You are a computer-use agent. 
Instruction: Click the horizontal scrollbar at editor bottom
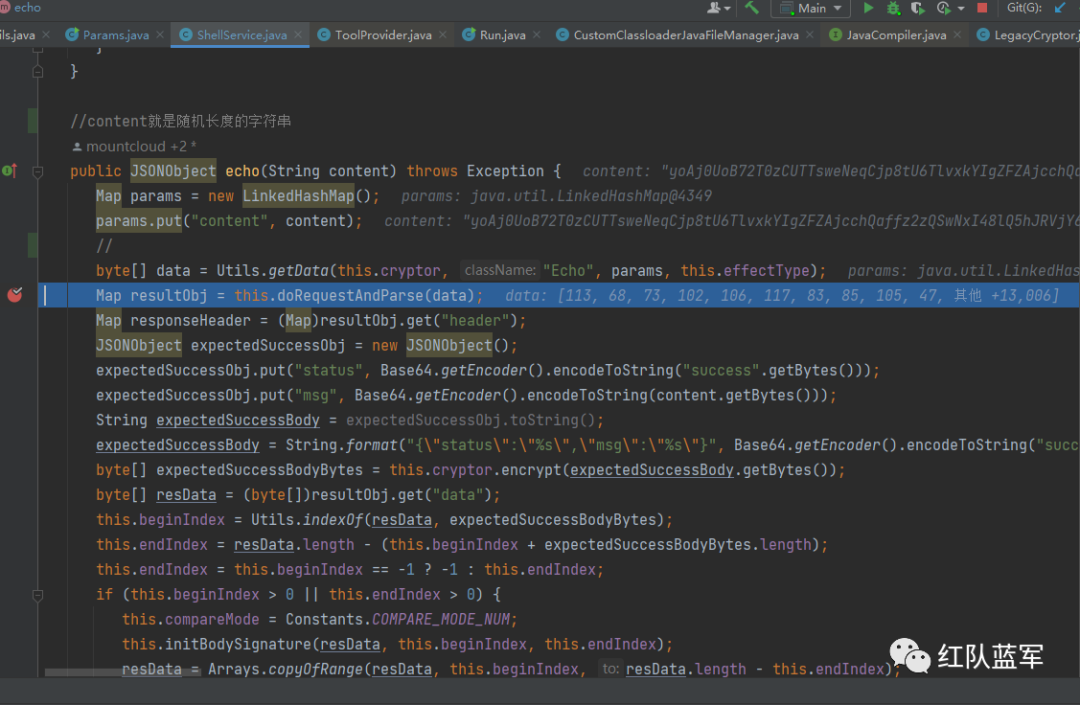point(123,672)
